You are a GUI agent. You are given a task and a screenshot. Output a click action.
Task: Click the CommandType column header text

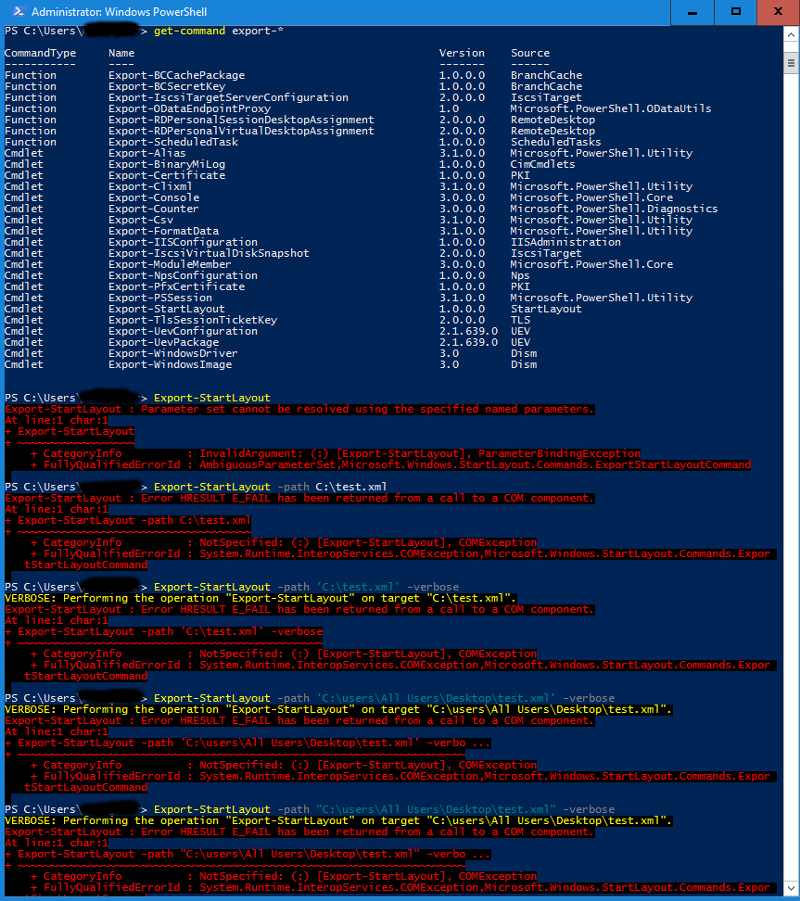coord(40,53)
